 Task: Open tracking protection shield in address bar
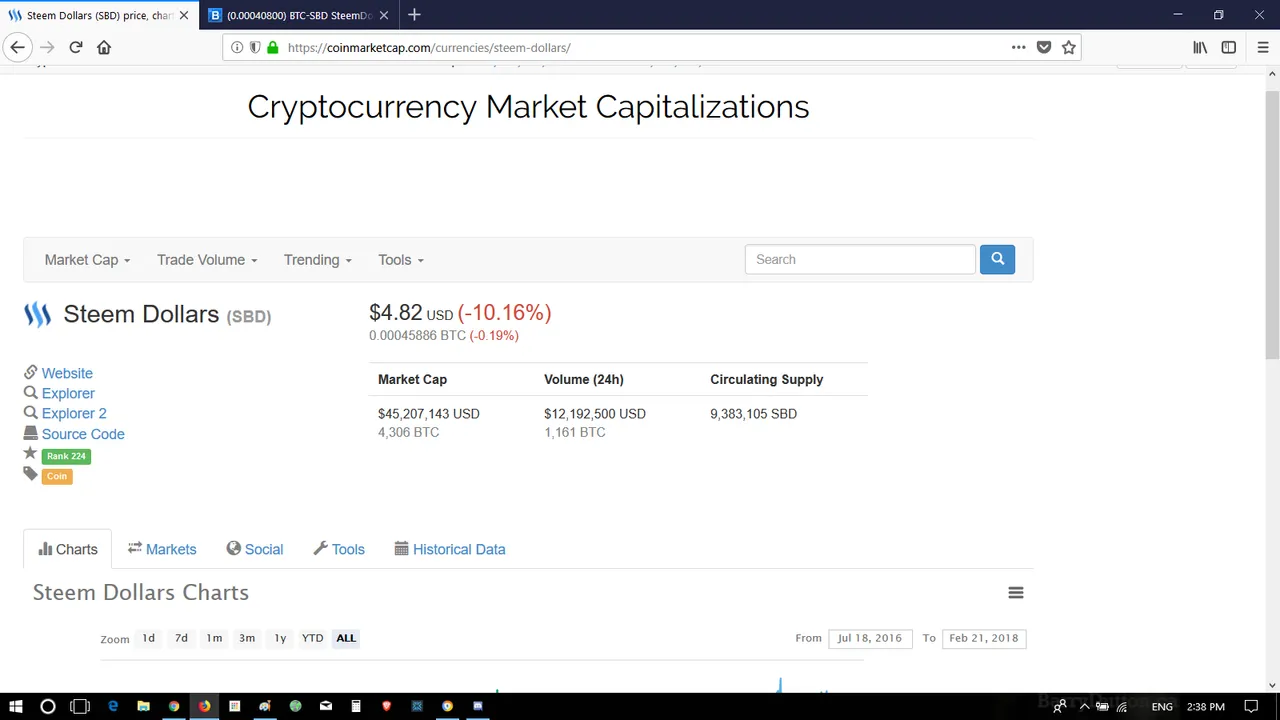(x=255, y=47)
